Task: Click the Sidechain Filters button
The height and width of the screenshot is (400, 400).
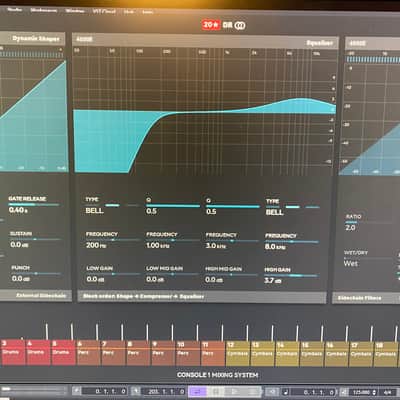Action: (359, 298)
